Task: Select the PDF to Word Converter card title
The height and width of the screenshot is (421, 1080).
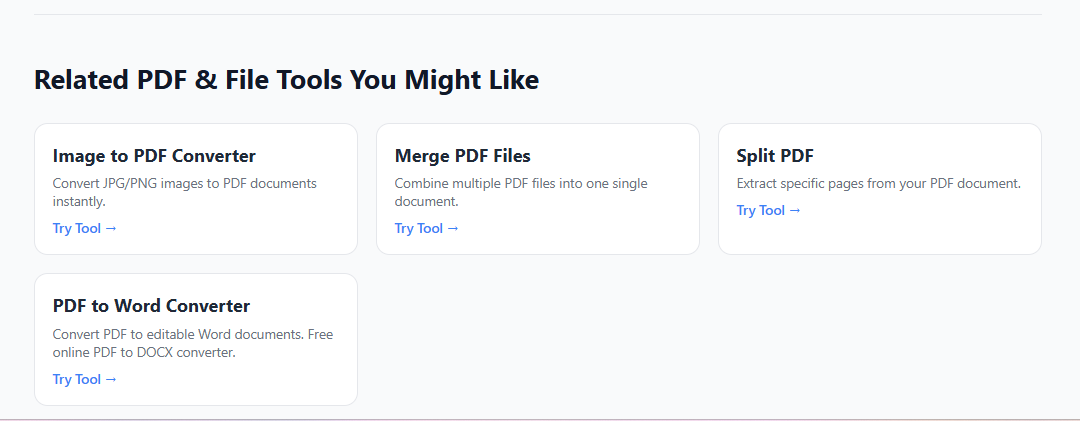Action: [151, 306]
